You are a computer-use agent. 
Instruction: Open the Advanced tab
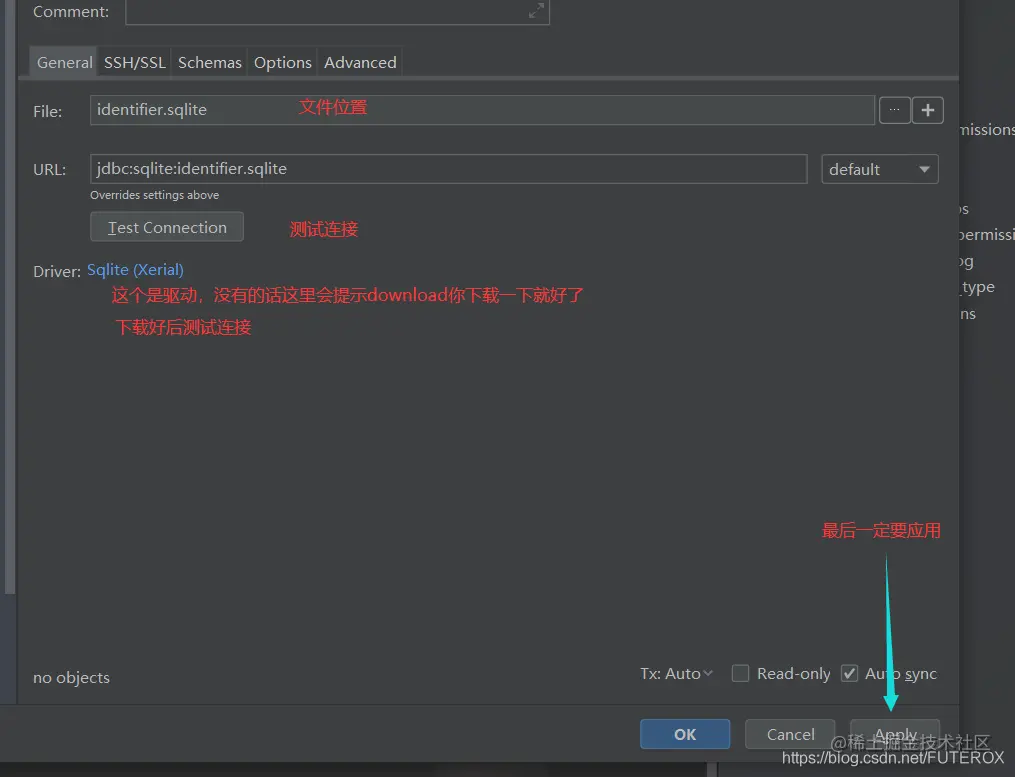point(361,62)
